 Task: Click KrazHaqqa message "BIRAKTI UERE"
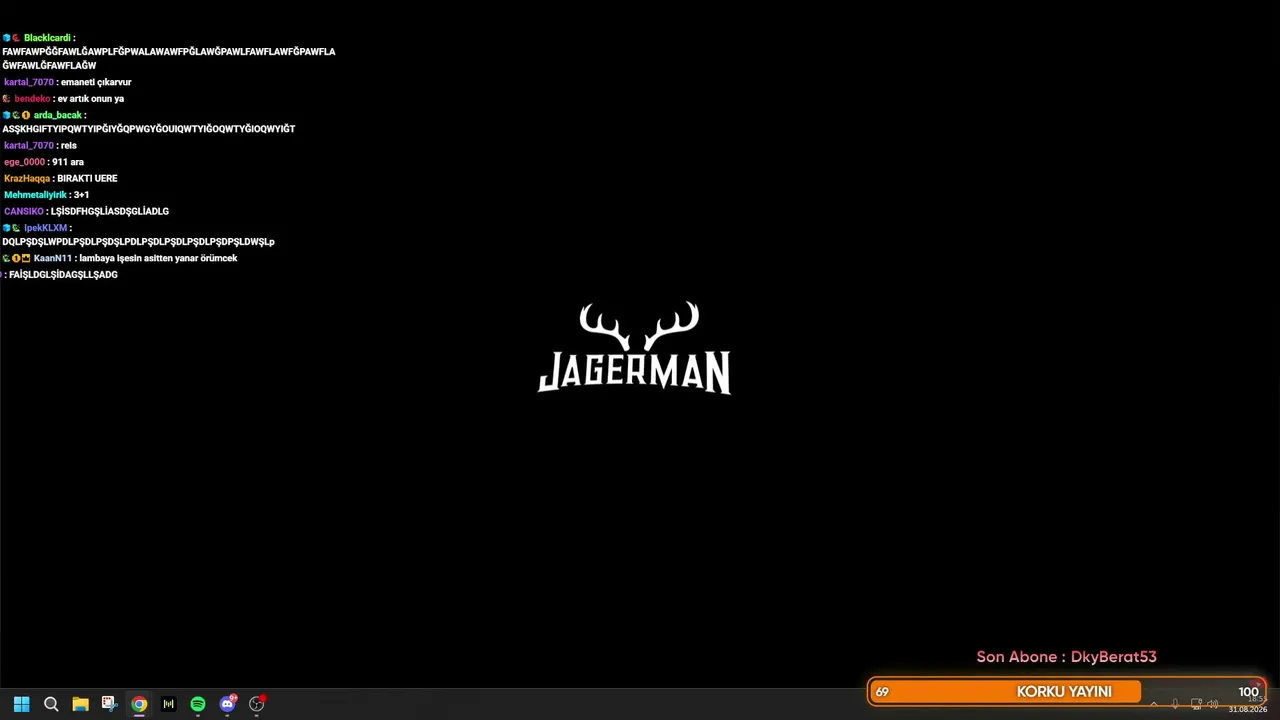click(61, 178)
